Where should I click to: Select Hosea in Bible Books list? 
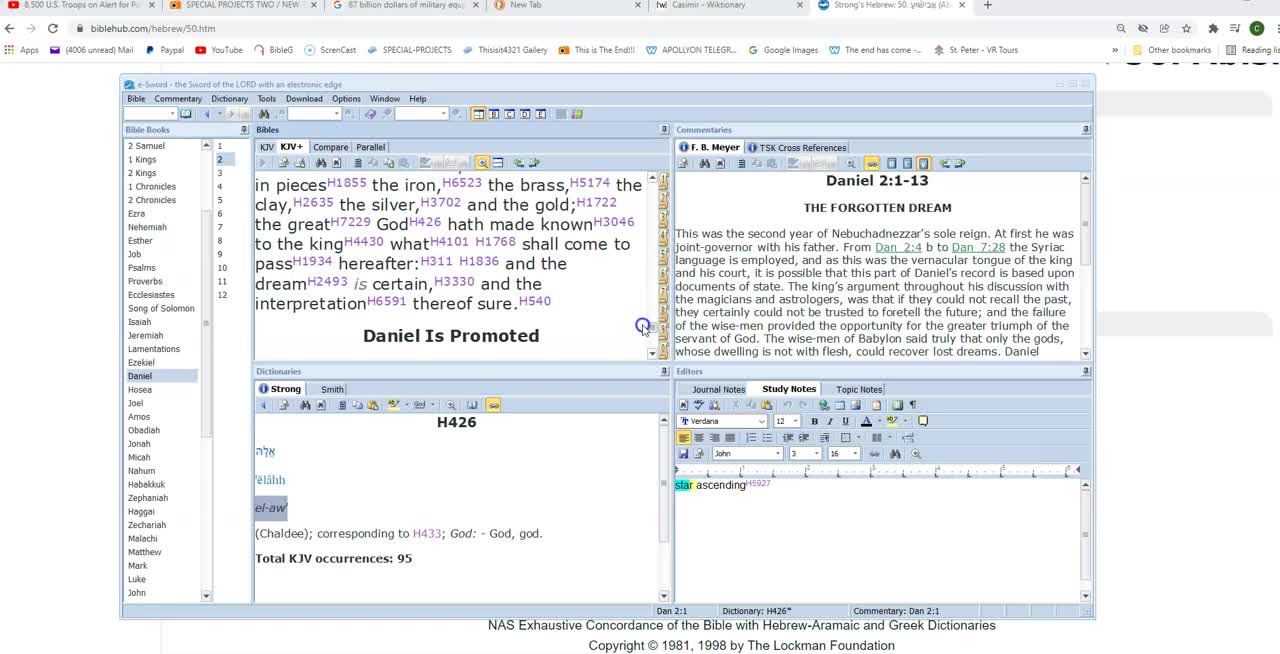[140, 390]
